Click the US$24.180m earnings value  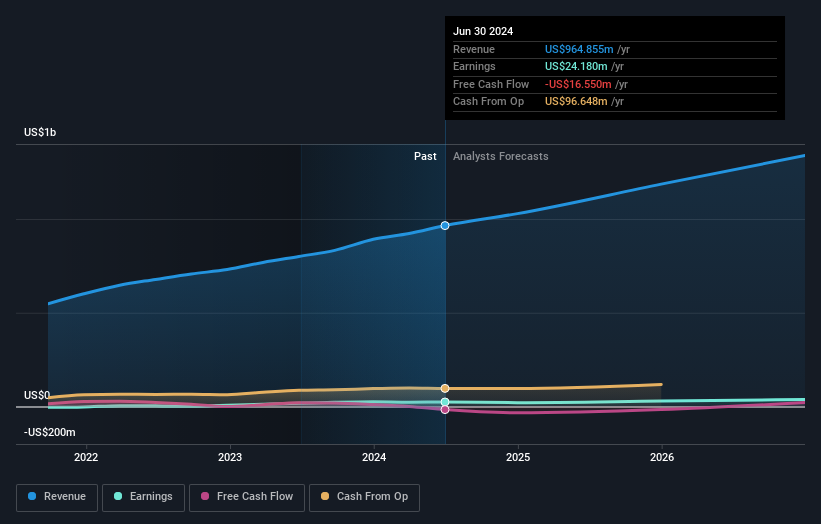click(576, 66)
